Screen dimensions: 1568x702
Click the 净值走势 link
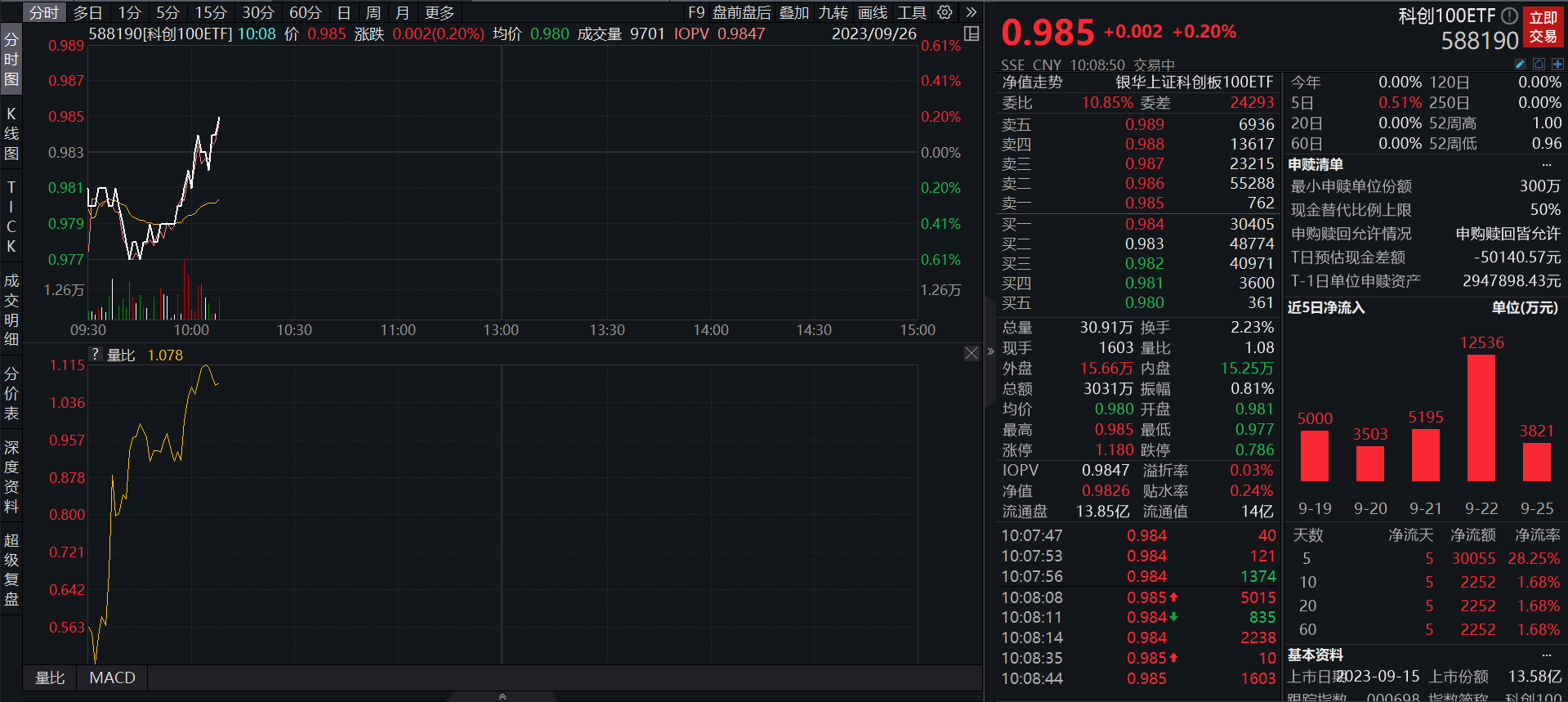pyautogui.click(x=1032, y=82)
